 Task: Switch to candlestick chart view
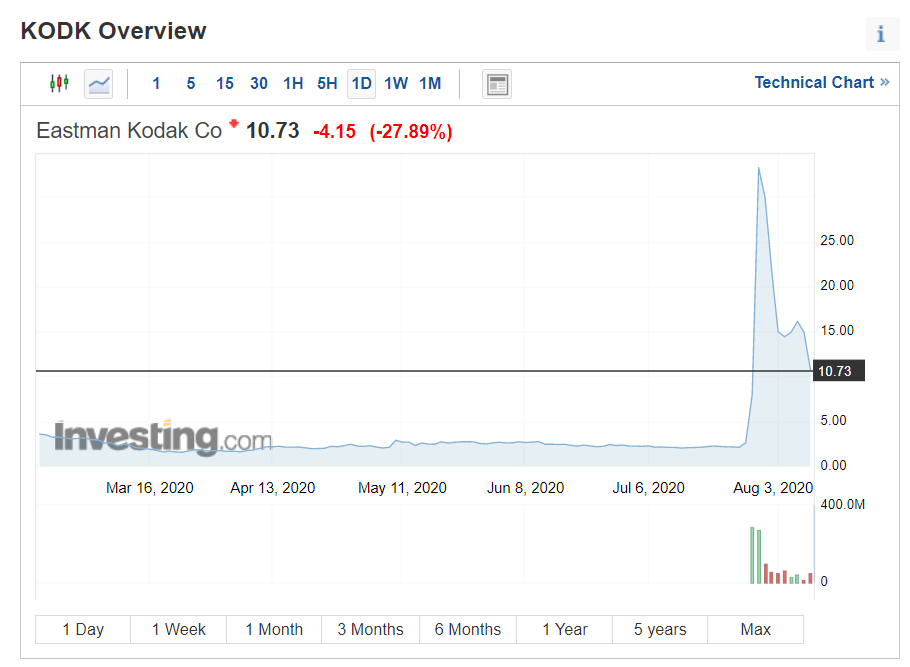pos(59,84)
